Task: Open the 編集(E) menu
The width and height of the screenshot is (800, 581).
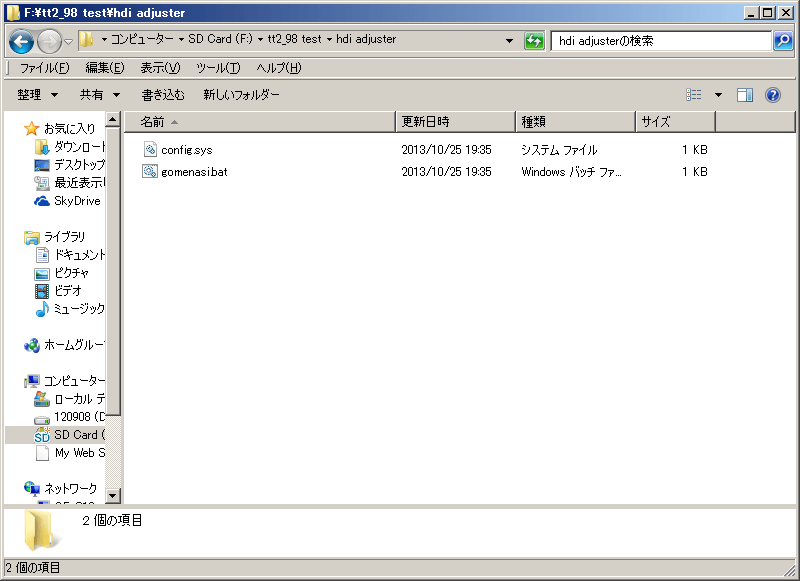Action: coord(105,68)
